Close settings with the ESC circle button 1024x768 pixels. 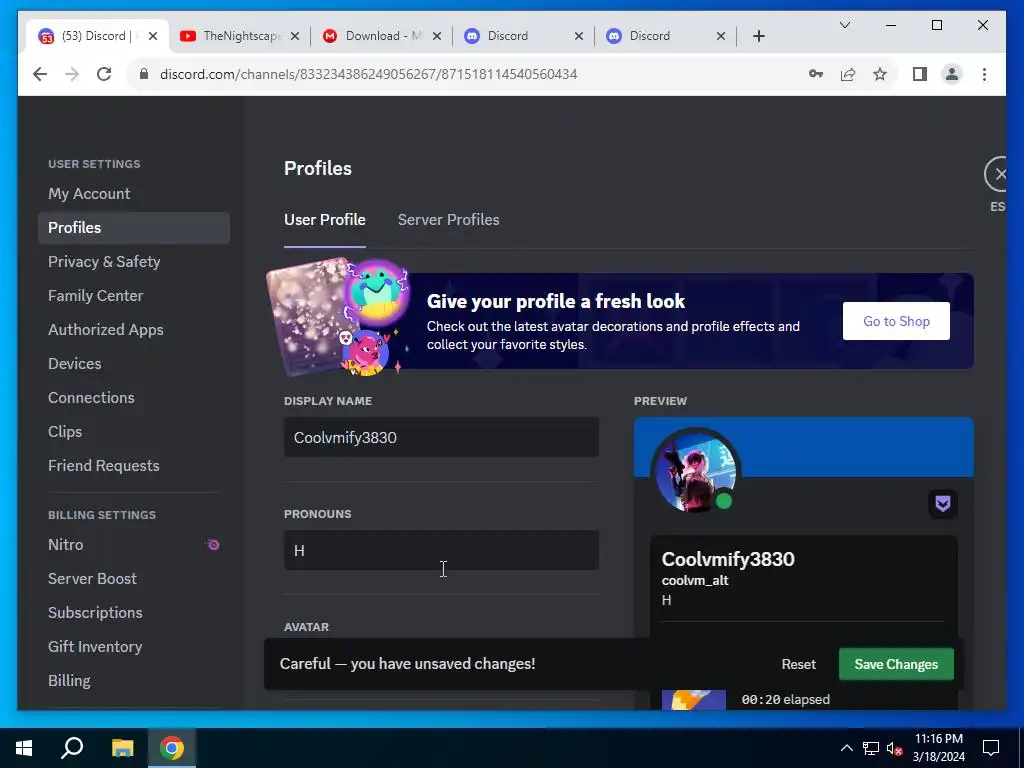tap(998, 174)
